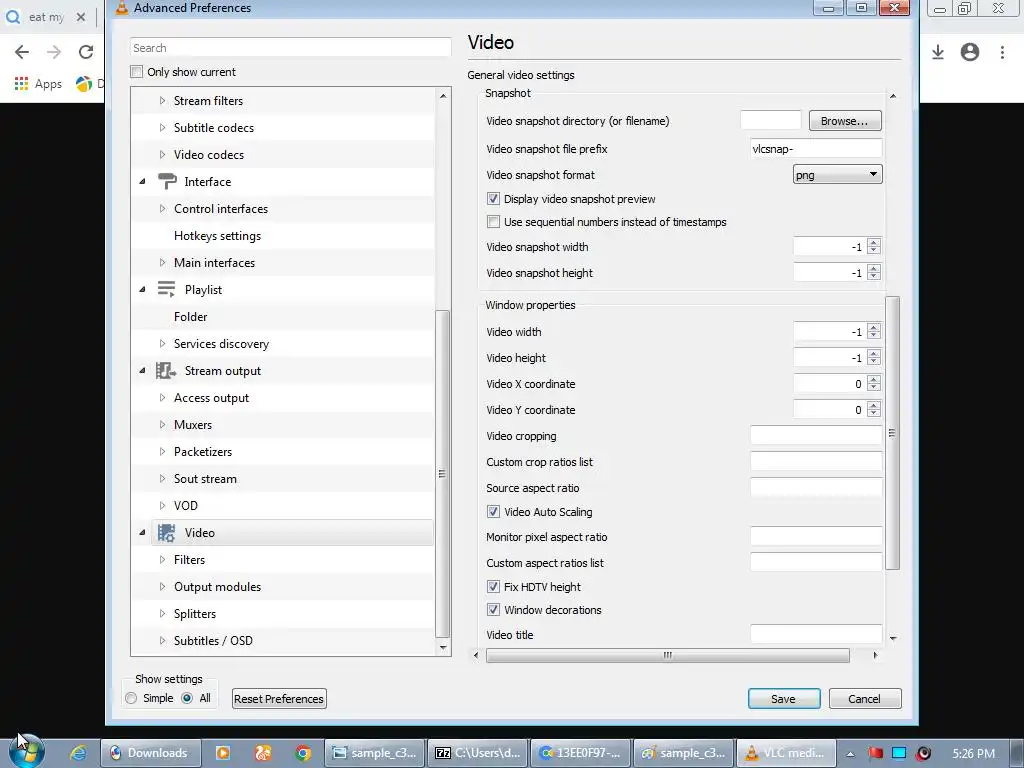Cancel the preferences dialog
Viewport: 1024px width, 768px height.
click(x=865, y=699)
